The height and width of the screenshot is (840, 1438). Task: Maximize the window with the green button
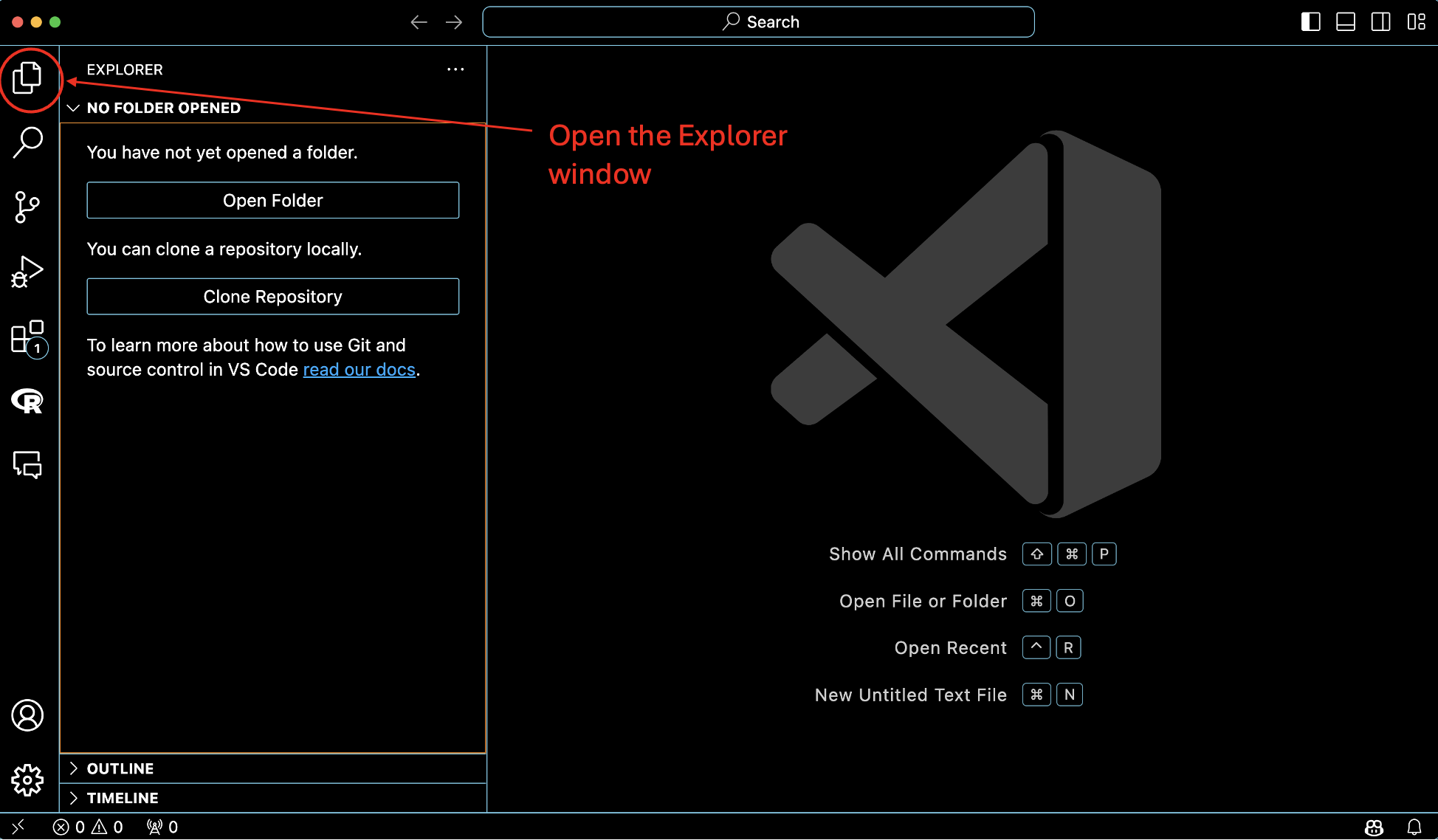point(55,22)
